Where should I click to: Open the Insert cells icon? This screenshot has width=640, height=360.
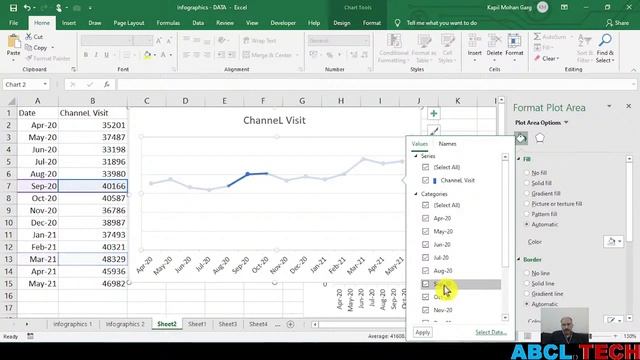click(475, 41)
